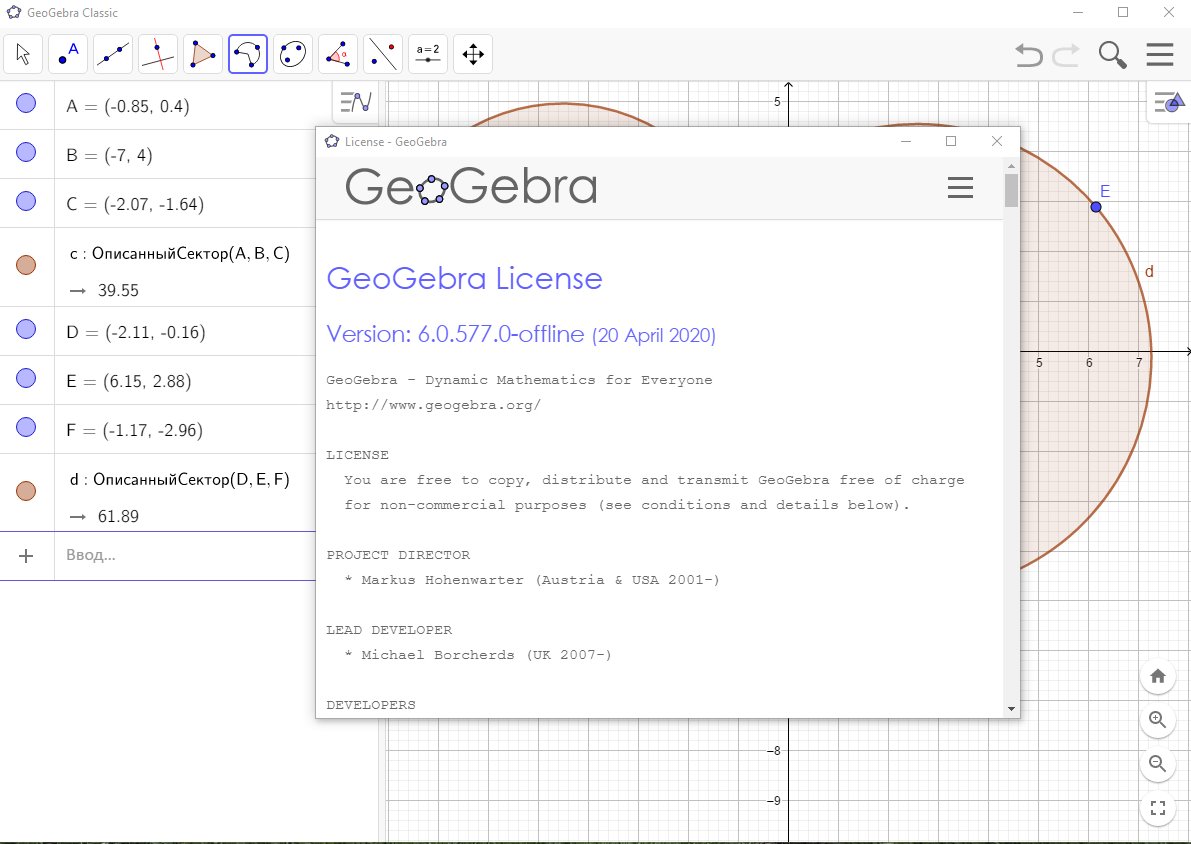This screenshot has width=1191, height=844.
Task: Pick the Polygon tool
Action: coord(203,54)
